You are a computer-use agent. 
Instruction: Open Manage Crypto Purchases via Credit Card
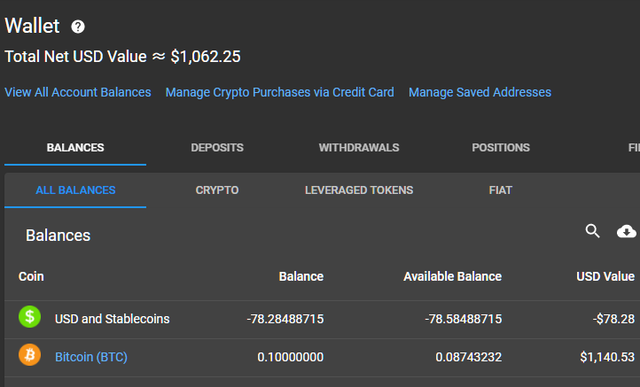[280, 92]
